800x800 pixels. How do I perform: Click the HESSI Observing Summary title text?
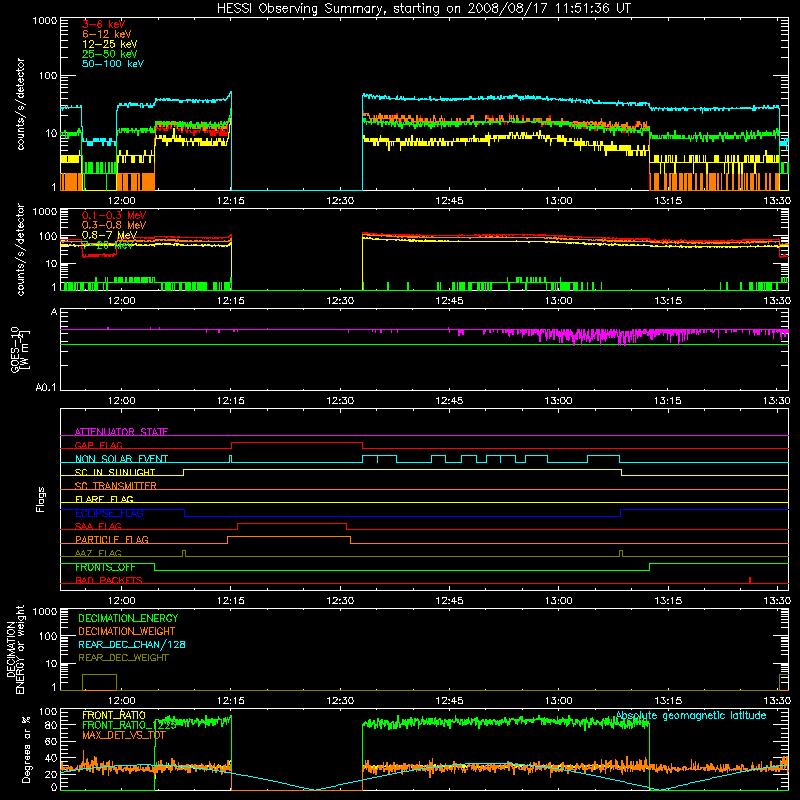423,9
